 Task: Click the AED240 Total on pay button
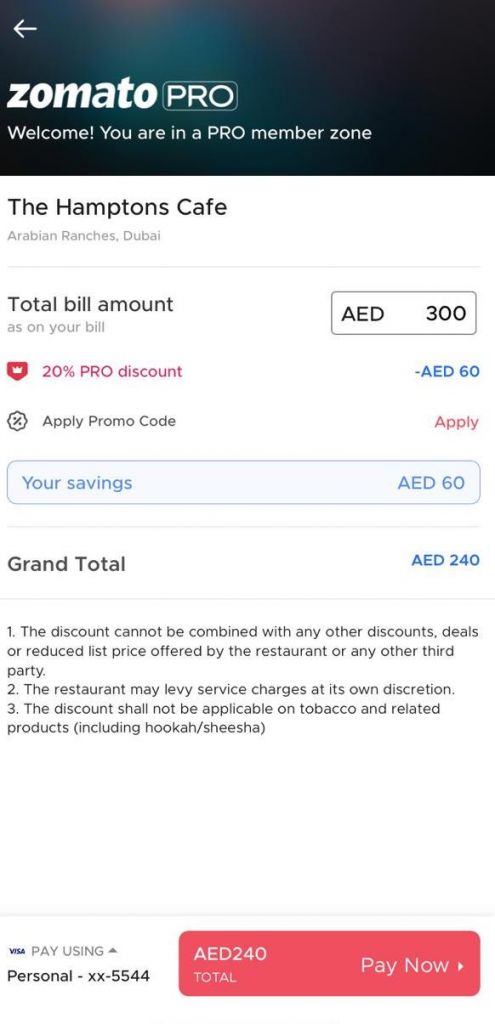pos(230,964)
